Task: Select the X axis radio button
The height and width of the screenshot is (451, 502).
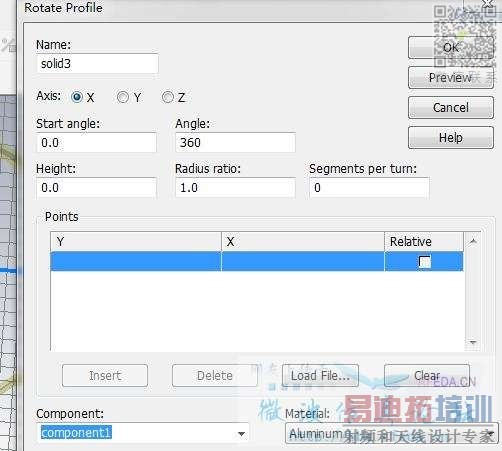Action: (77, 97)
